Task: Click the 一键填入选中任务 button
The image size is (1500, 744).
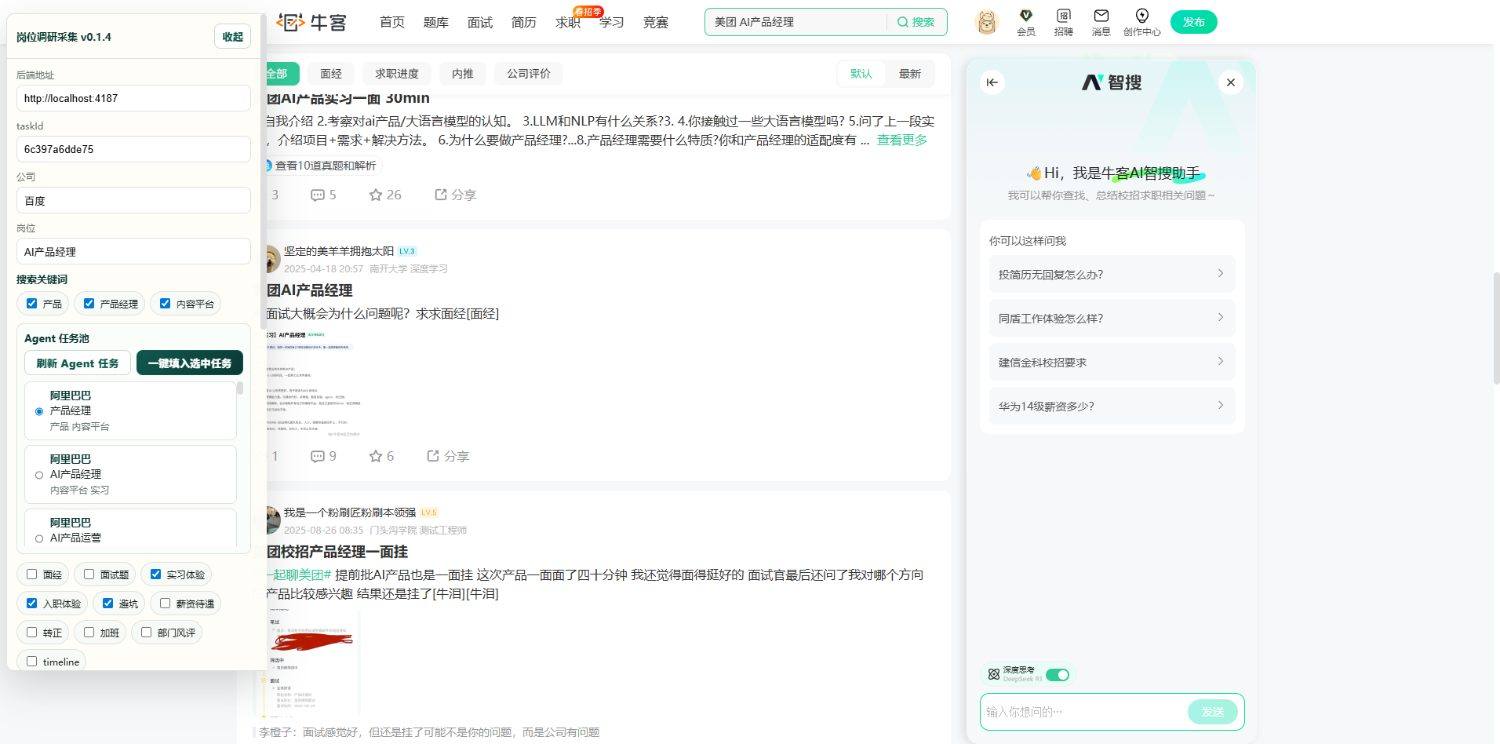Action: tap(190, 363)
